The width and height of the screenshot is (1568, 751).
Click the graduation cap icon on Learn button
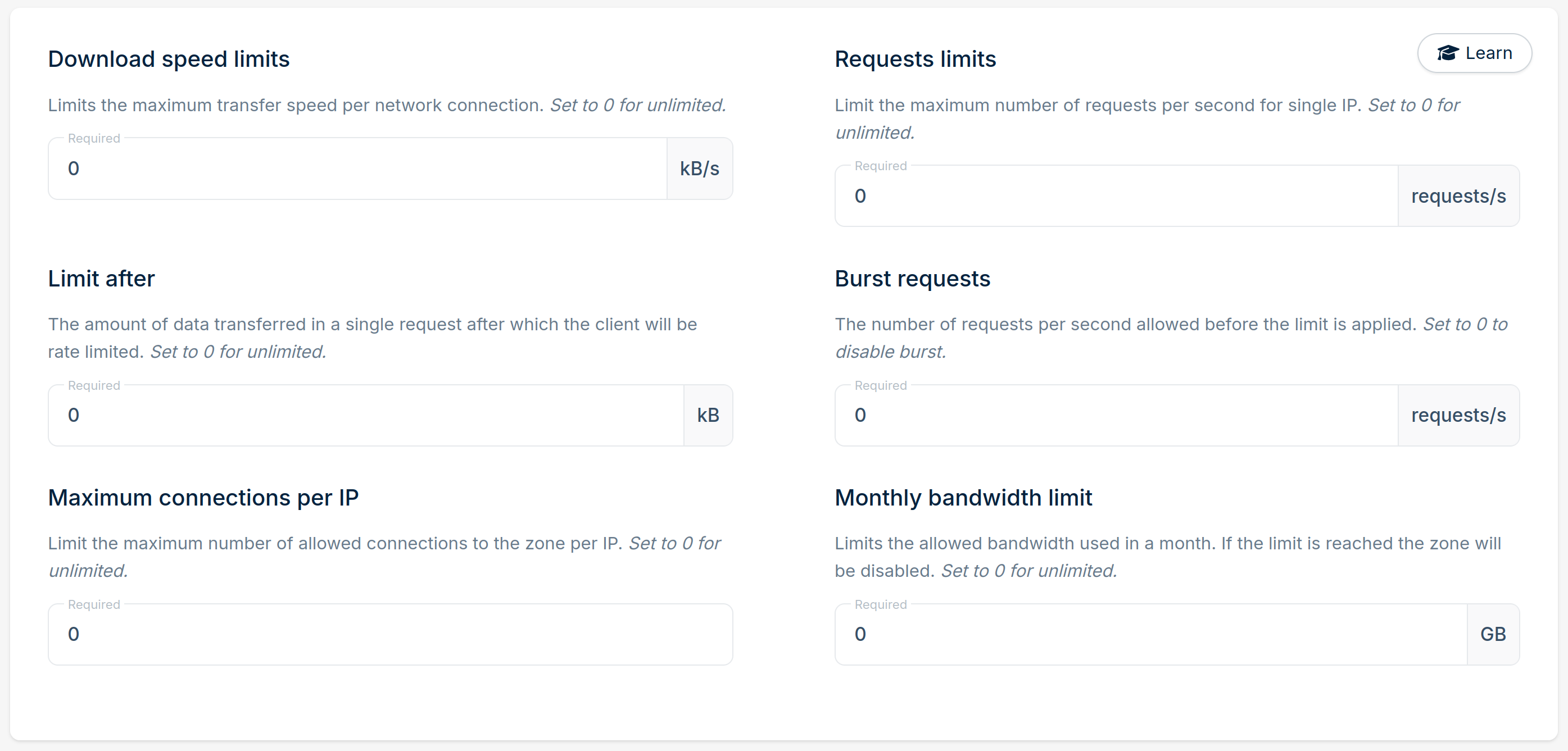pos(1449,53)
